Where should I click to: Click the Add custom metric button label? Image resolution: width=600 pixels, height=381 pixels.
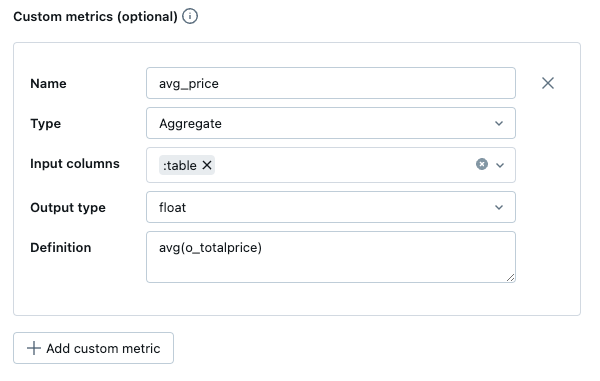[x=103, y=348]
